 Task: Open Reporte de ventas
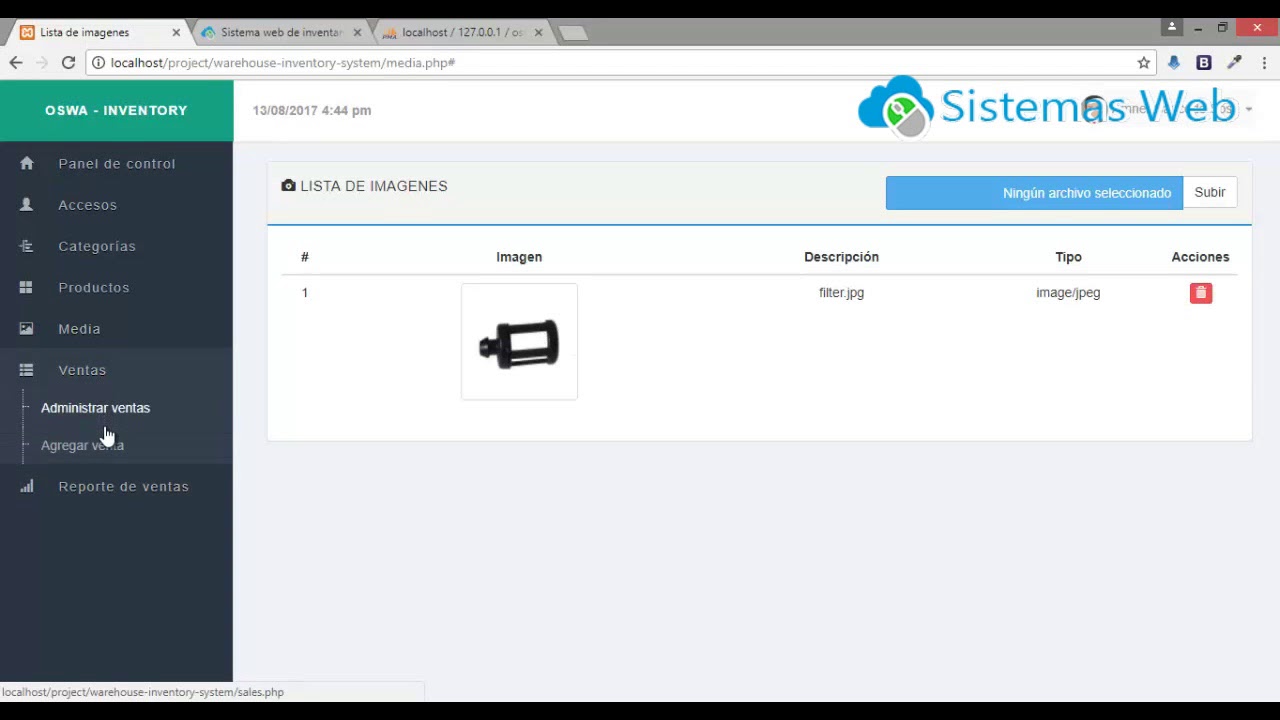click(116, 486)
